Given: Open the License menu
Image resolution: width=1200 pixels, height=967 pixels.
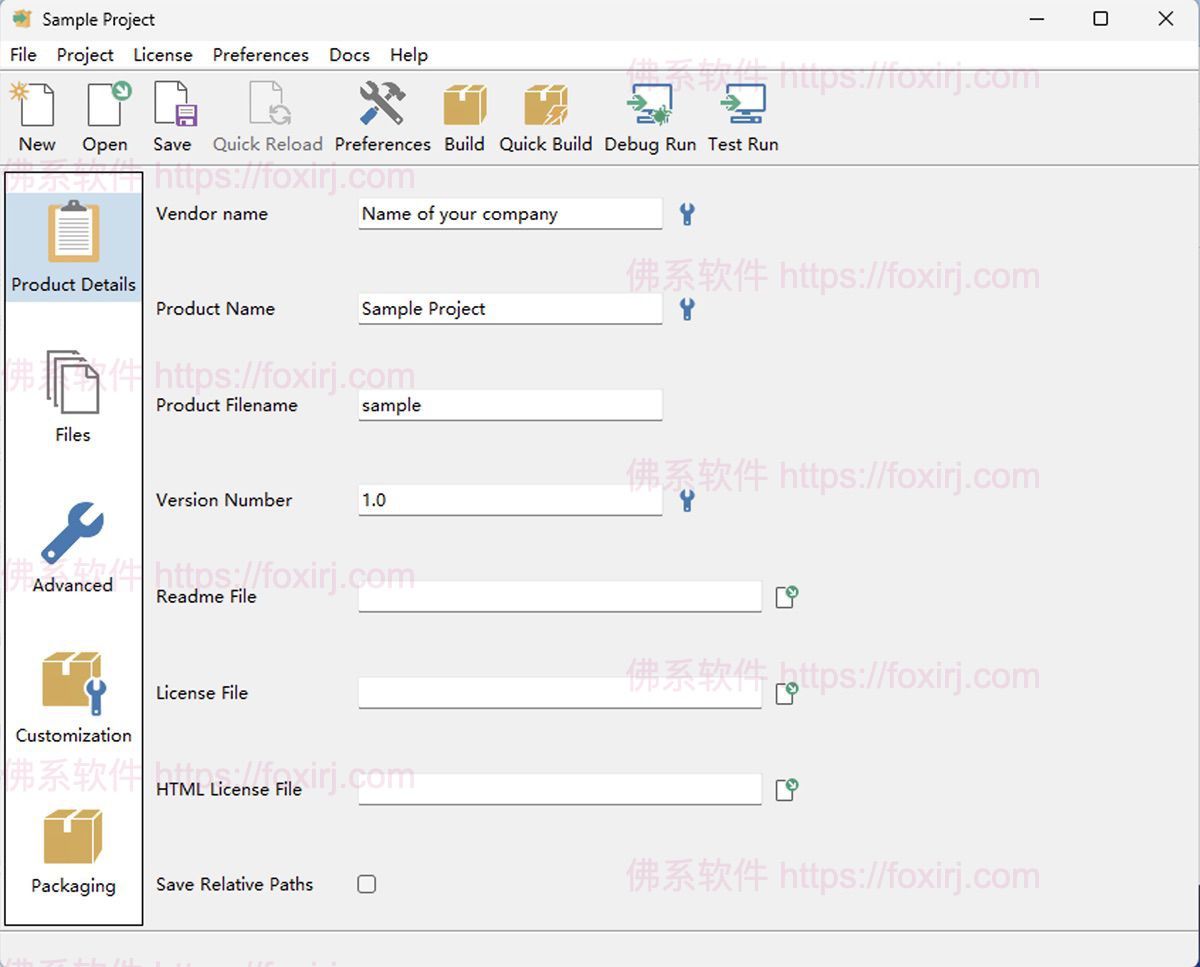Looking at the screenshot, I should click(x=162, y=55).
